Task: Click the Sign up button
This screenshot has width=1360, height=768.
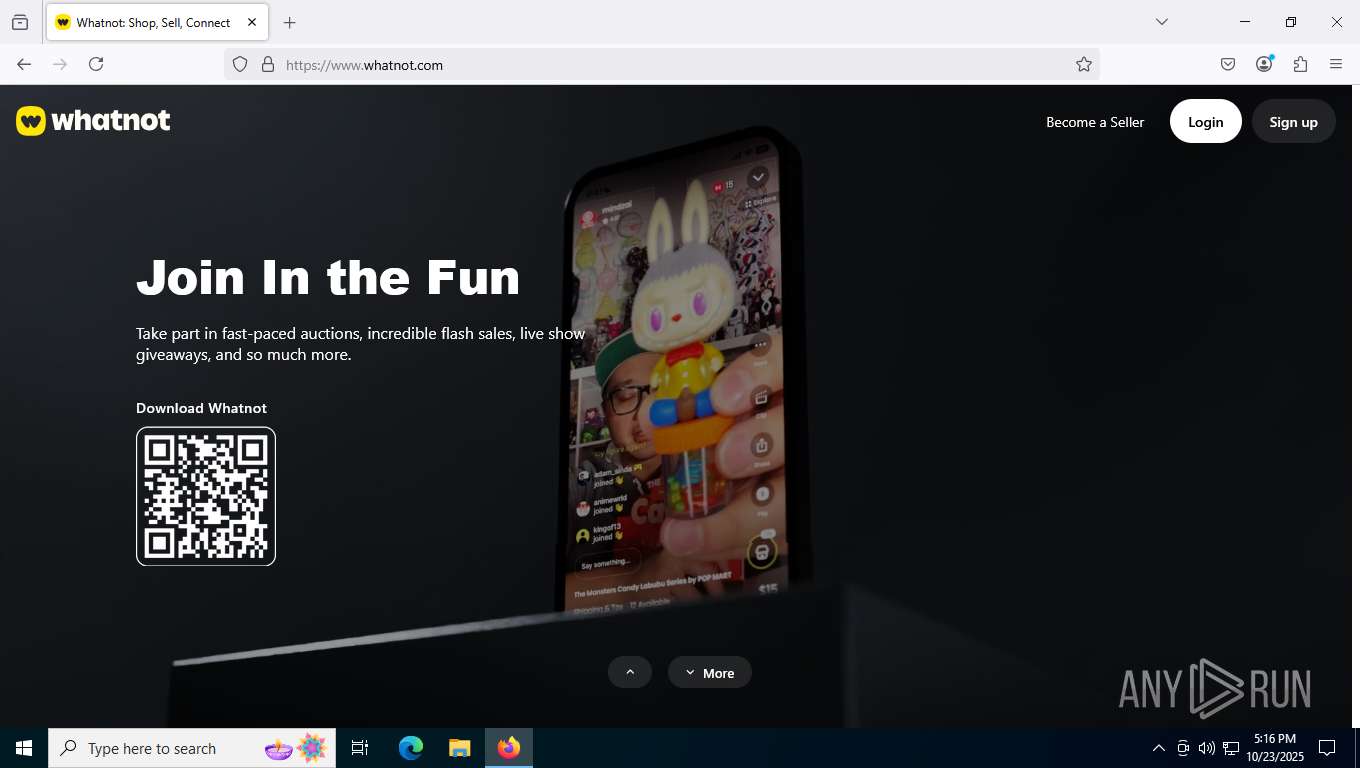Action: (1294, 121)
